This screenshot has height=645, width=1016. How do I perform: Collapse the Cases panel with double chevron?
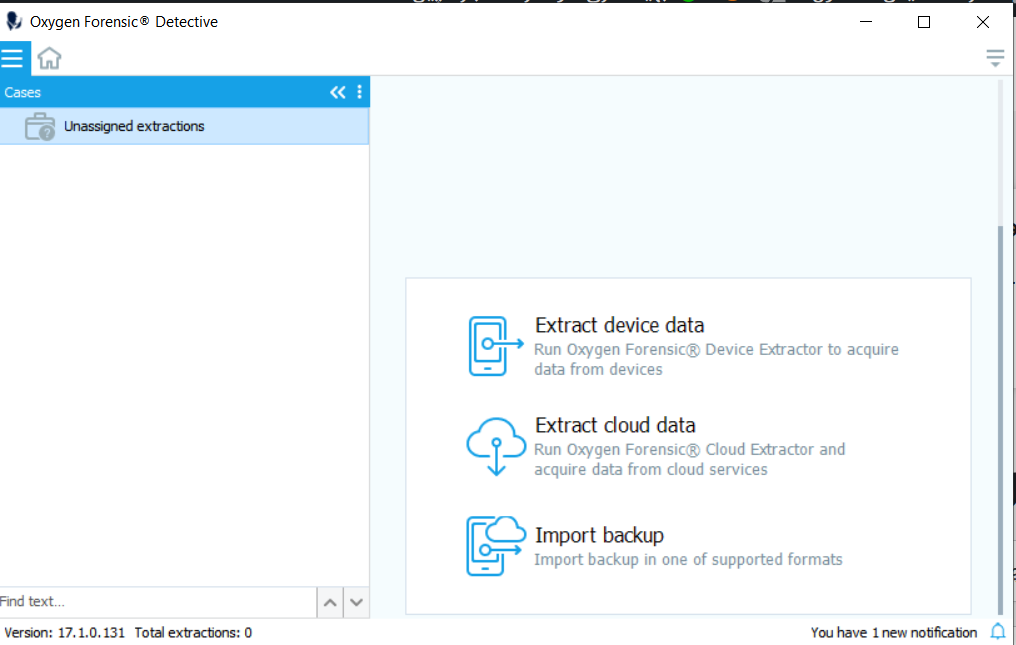(338, 92)
